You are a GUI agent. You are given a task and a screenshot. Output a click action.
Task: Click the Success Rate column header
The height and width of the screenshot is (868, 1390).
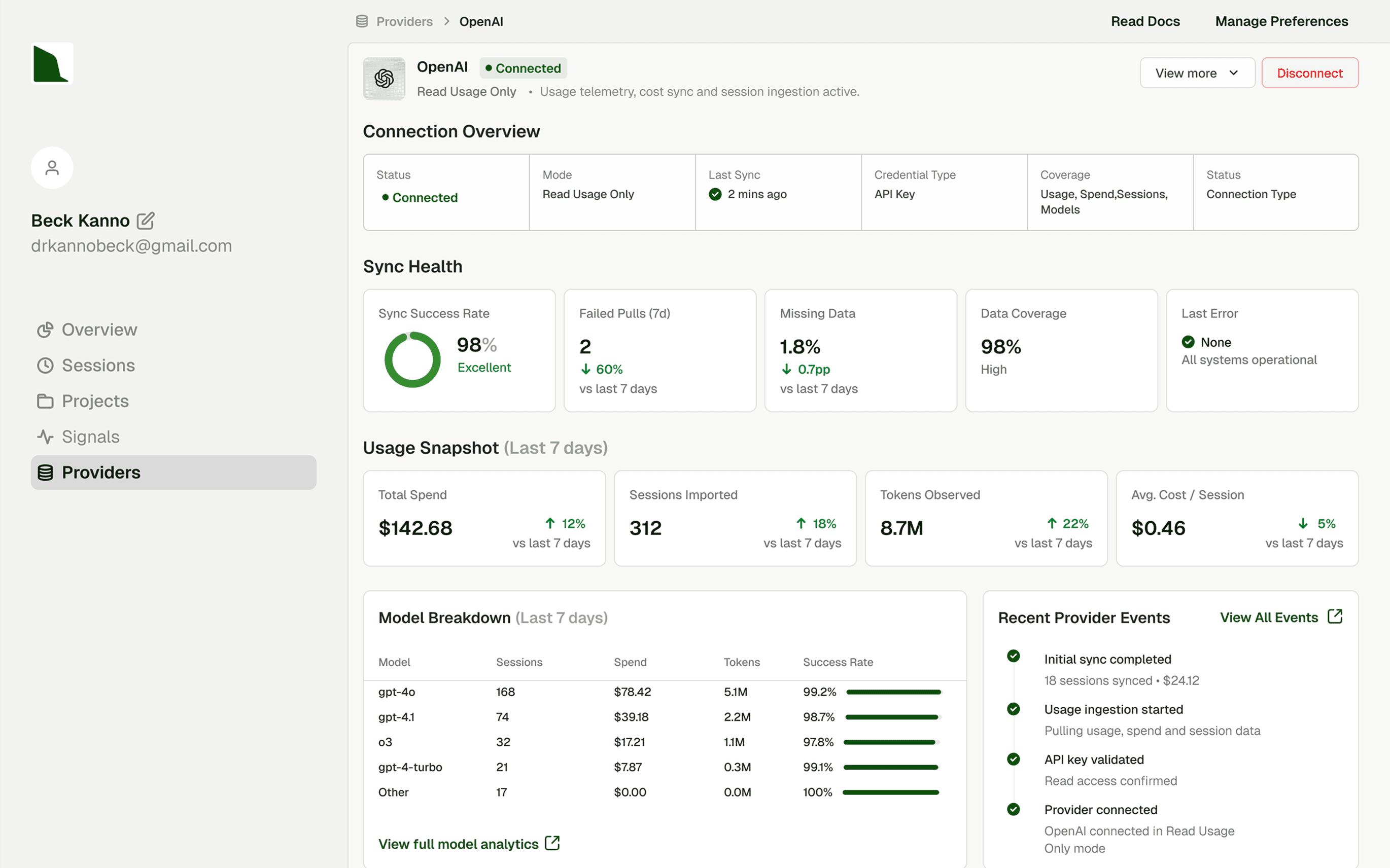[838, 662]
